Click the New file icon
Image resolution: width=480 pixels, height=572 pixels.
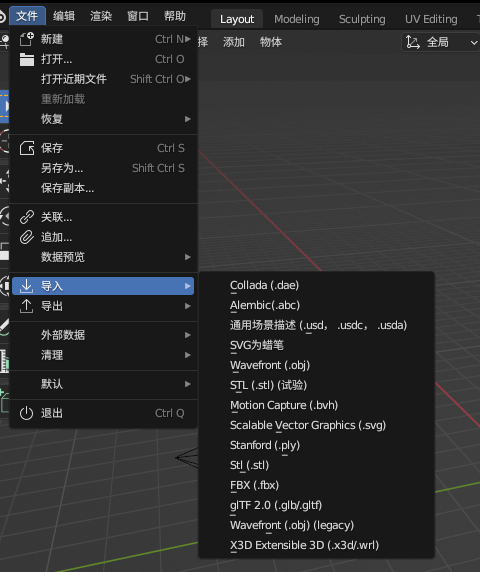click(27, 39)
